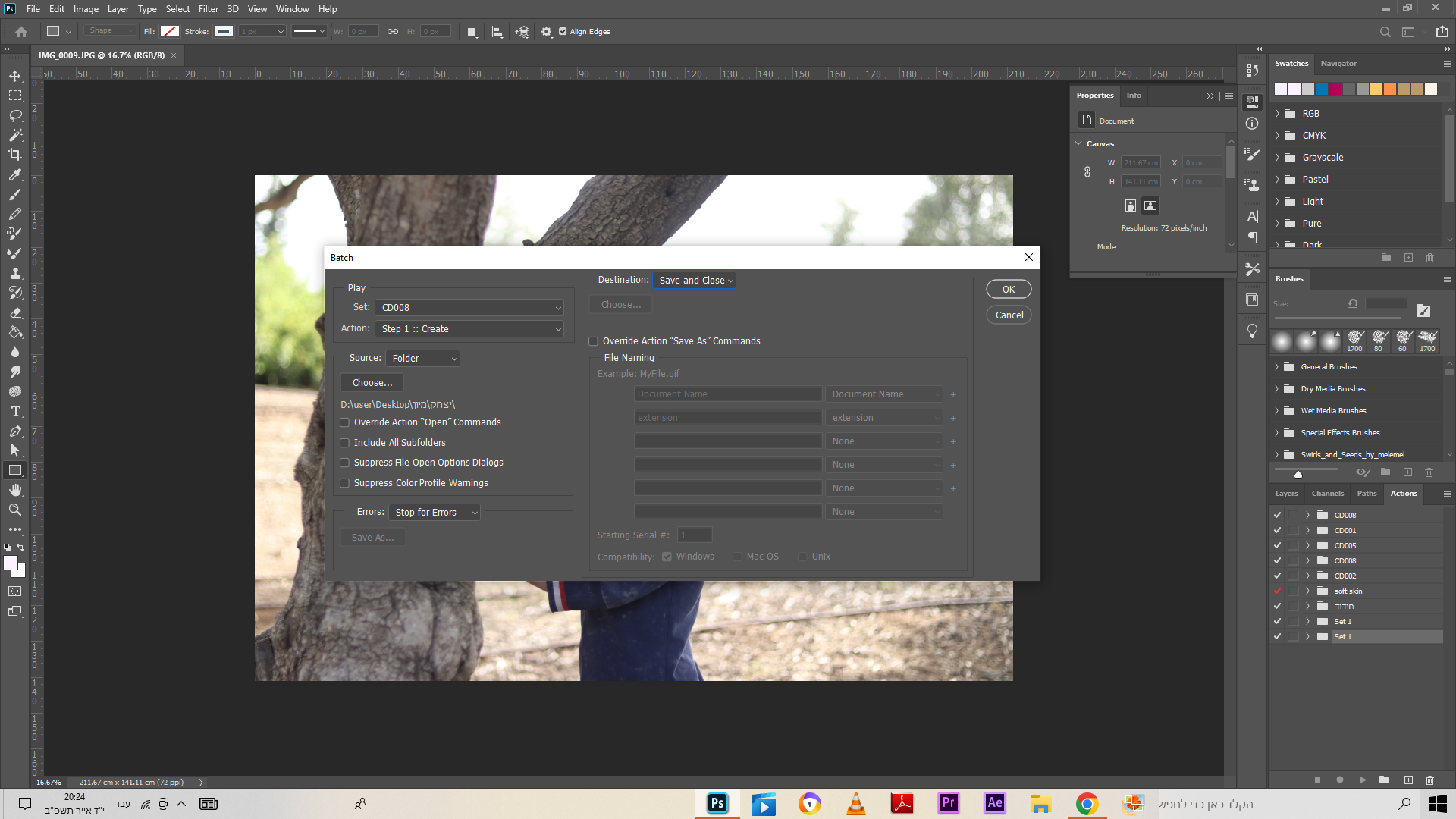Image resolution: width=1456 pixels, height=819 pixels.
Task: Click OK in the Batch dialog
Action: (x=1008, y=290)
